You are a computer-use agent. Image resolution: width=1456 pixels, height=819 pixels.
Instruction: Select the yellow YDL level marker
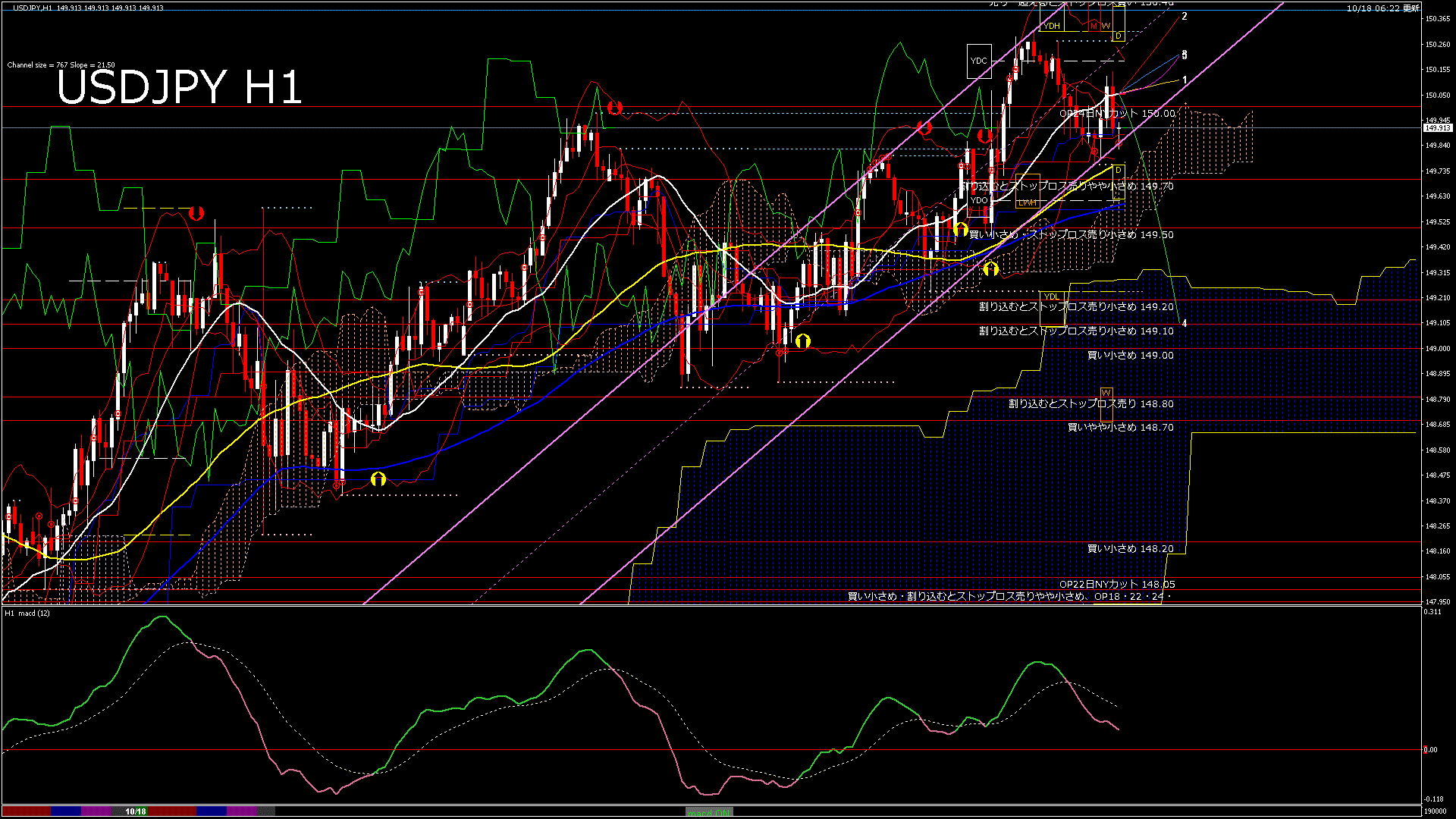coord(1051,297)
